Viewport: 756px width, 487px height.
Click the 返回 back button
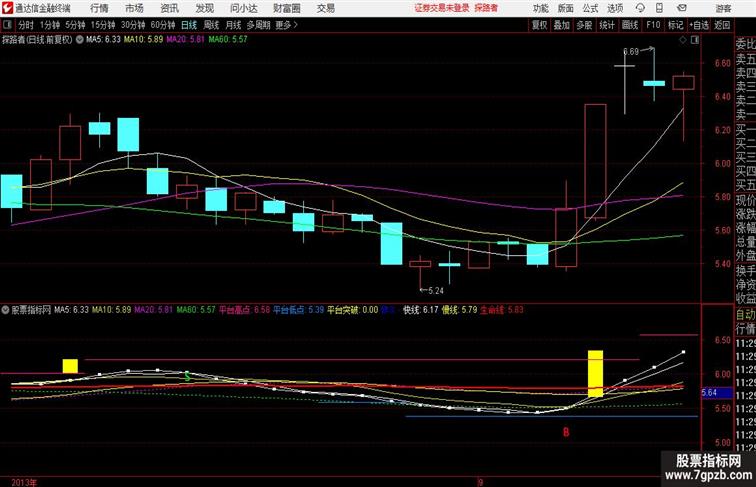[722, 25]
